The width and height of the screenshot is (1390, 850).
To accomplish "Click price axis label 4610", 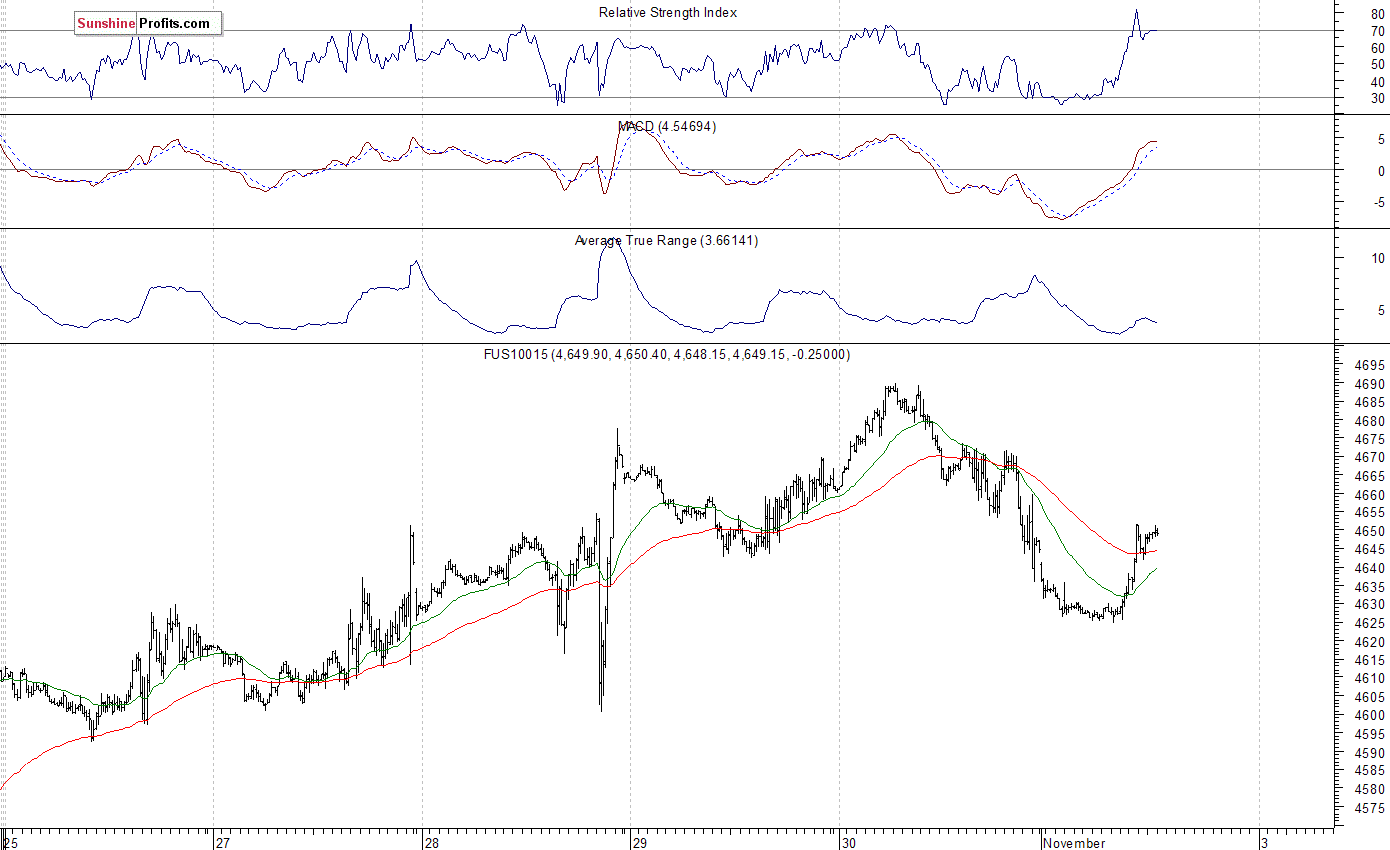I will [1370, 679].
